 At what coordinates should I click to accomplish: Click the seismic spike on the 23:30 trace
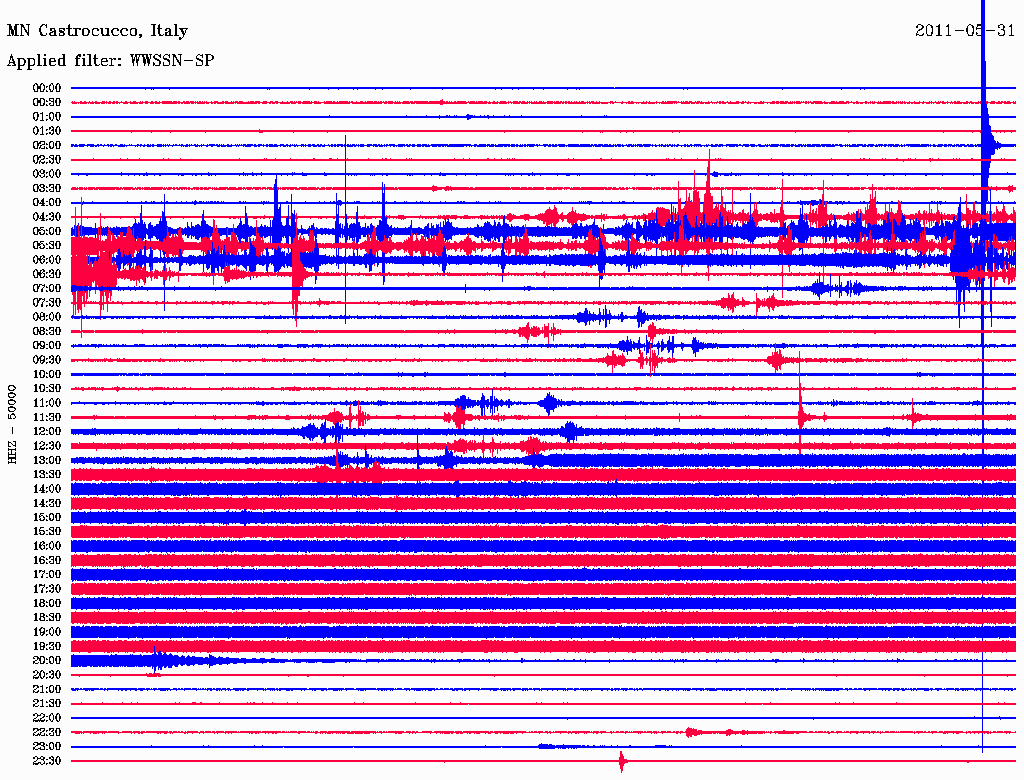point(622,762)
